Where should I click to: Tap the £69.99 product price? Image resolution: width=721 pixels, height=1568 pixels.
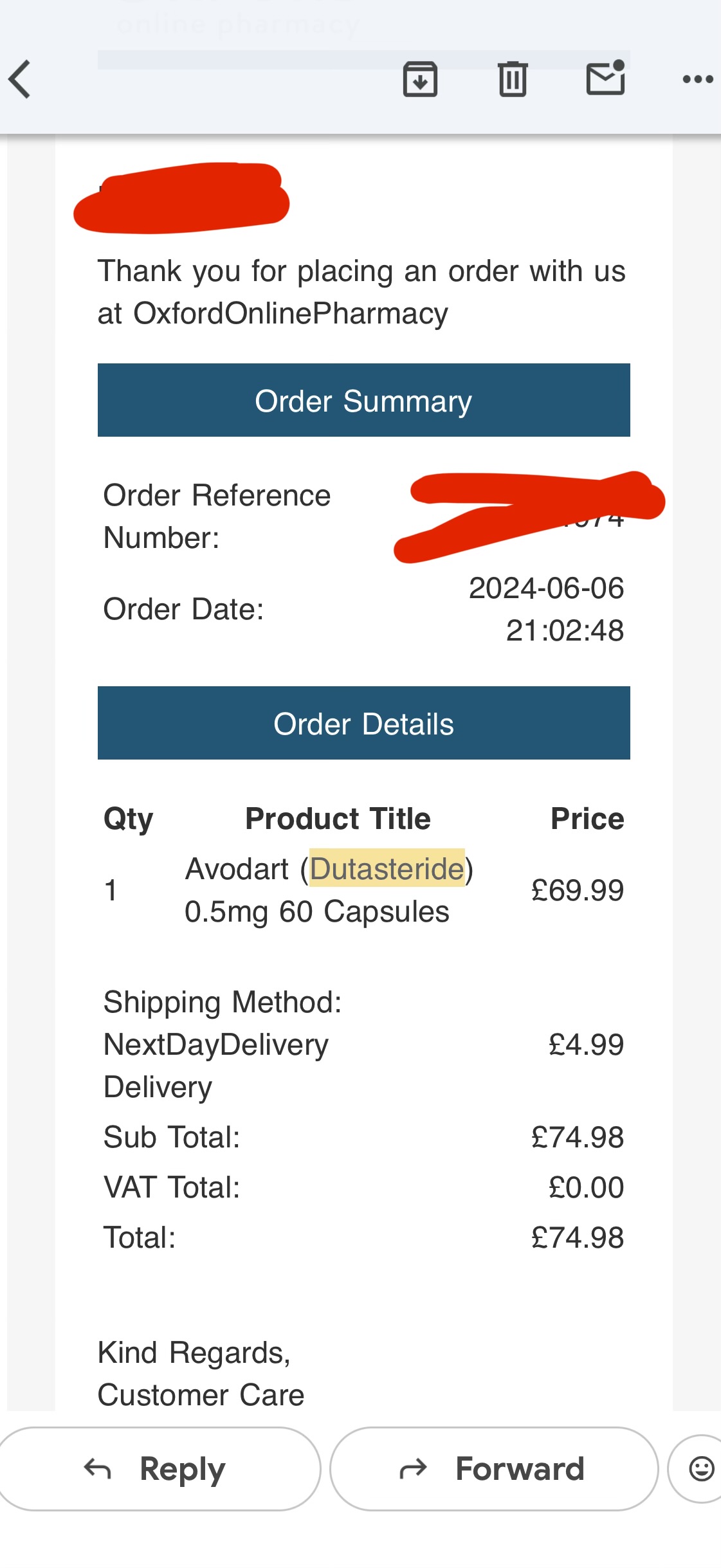click(x=577, y=890)
